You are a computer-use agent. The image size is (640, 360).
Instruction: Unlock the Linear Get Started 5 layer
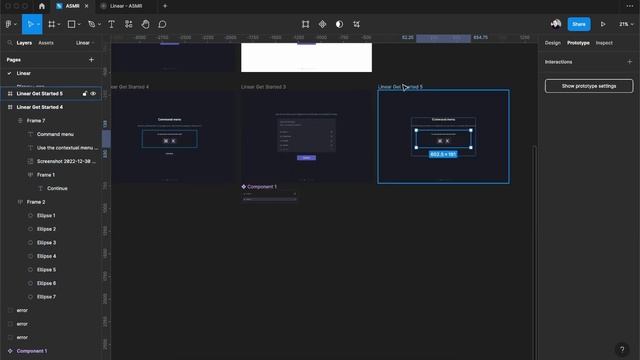click(84, 93)
